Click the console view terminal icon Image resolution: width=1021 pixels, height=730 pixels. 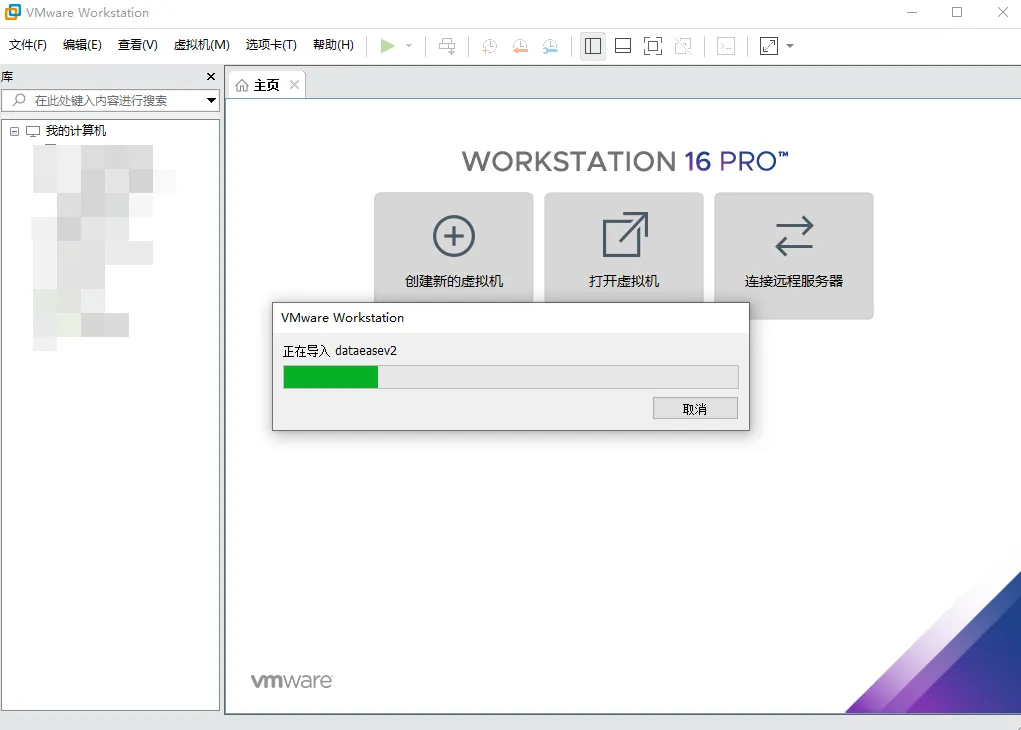727,46
